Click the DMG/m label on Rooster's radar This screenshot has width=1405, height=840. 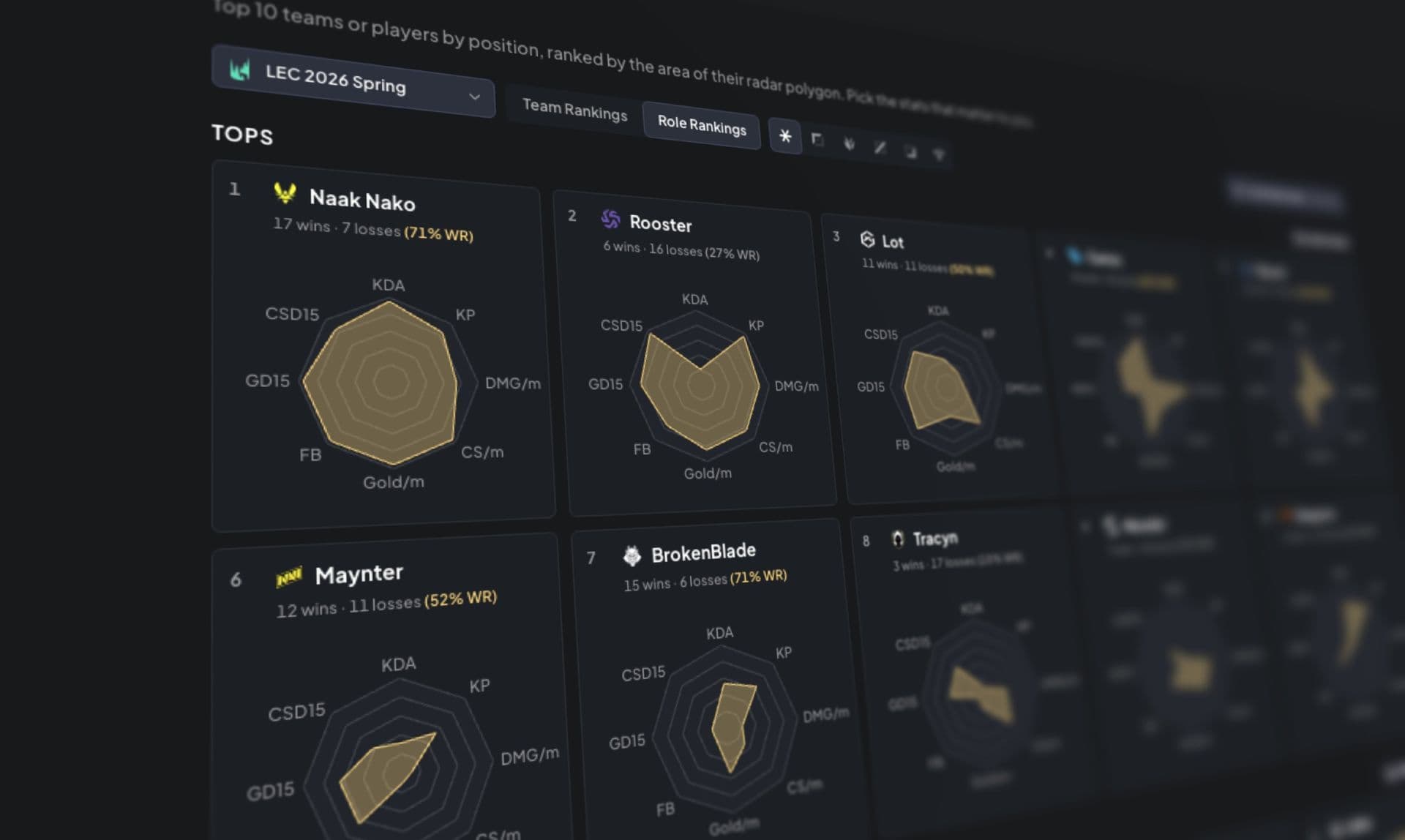[796, 386]
